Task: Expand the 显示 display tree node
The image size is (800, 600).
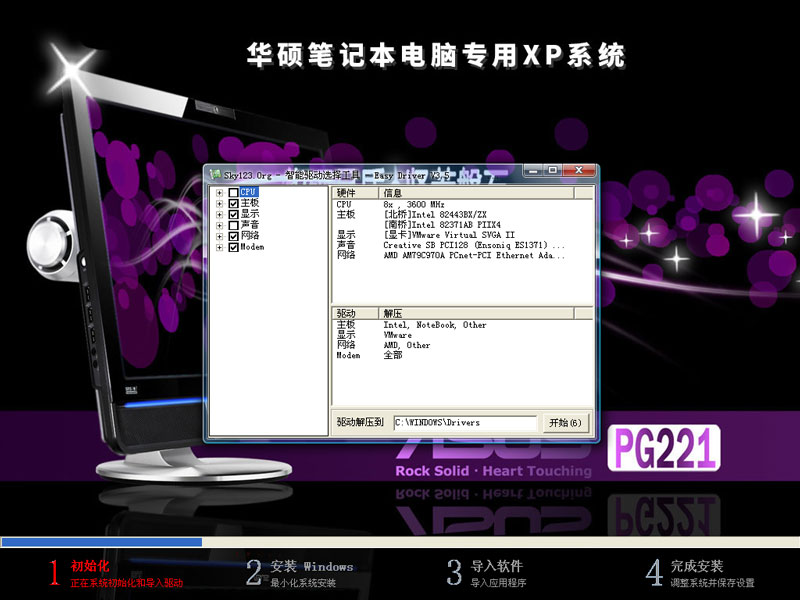Action: point(218,214)
